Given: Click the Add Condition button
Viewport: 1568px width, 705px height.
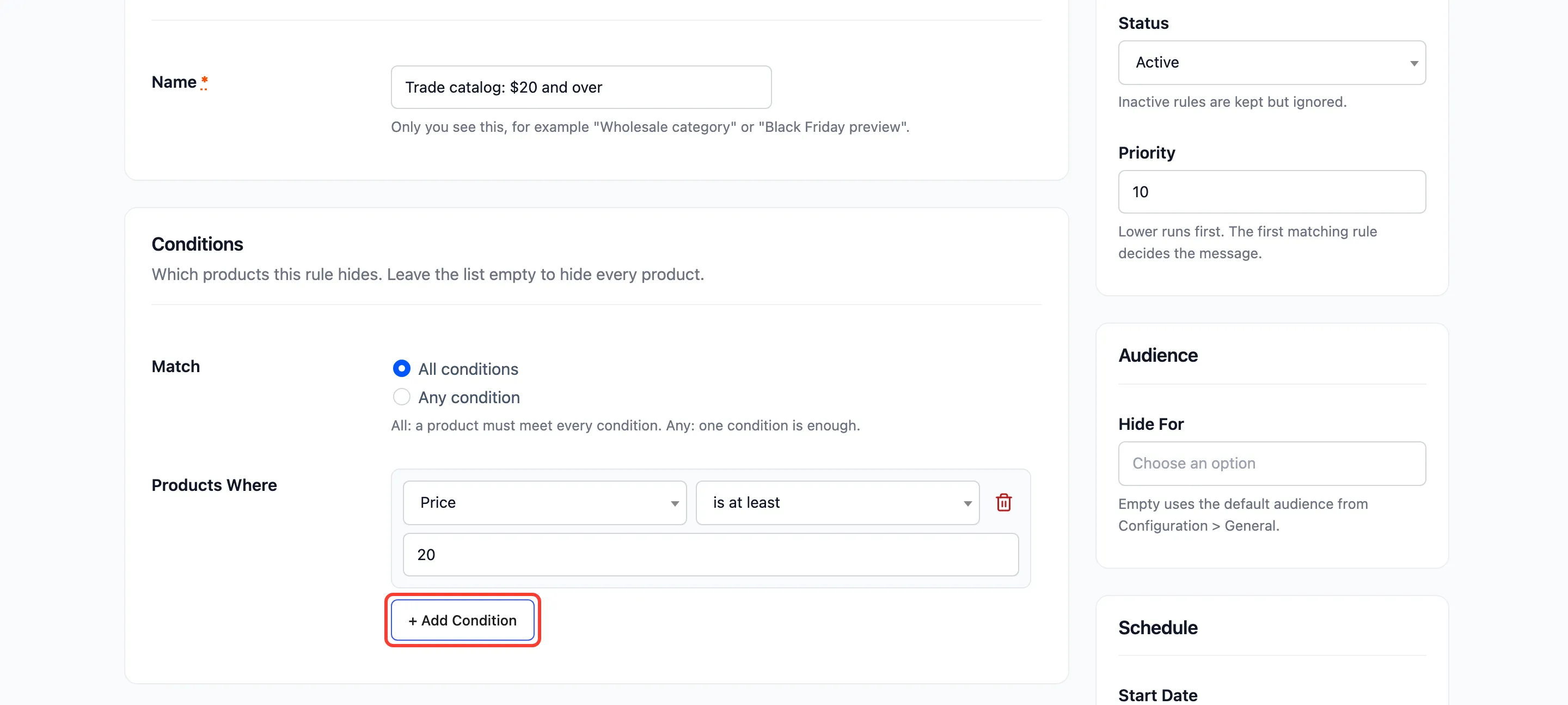Looking at the screenshot, I should [462, 619].
